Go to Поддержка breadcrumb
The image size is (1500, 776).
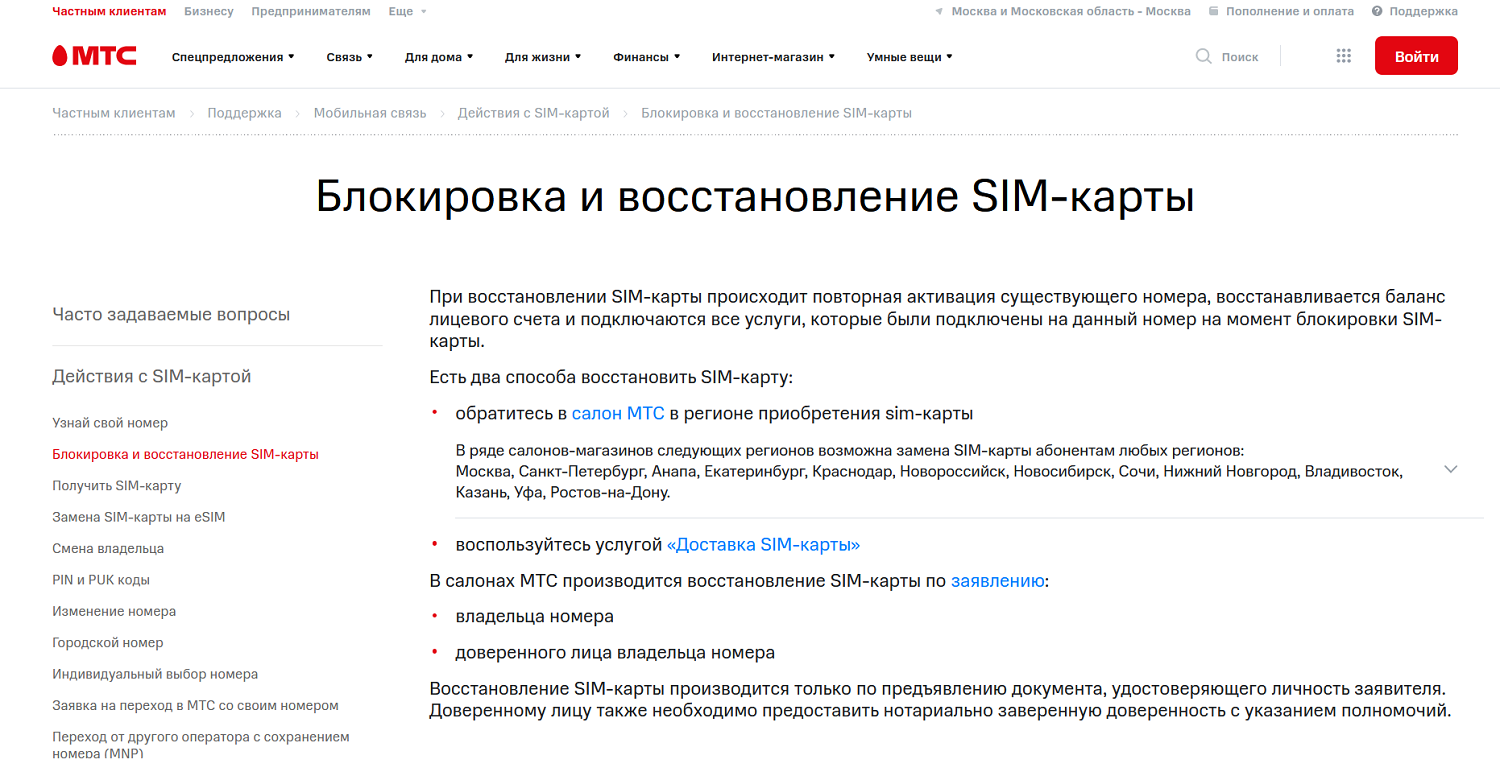(x=245, y=113)
